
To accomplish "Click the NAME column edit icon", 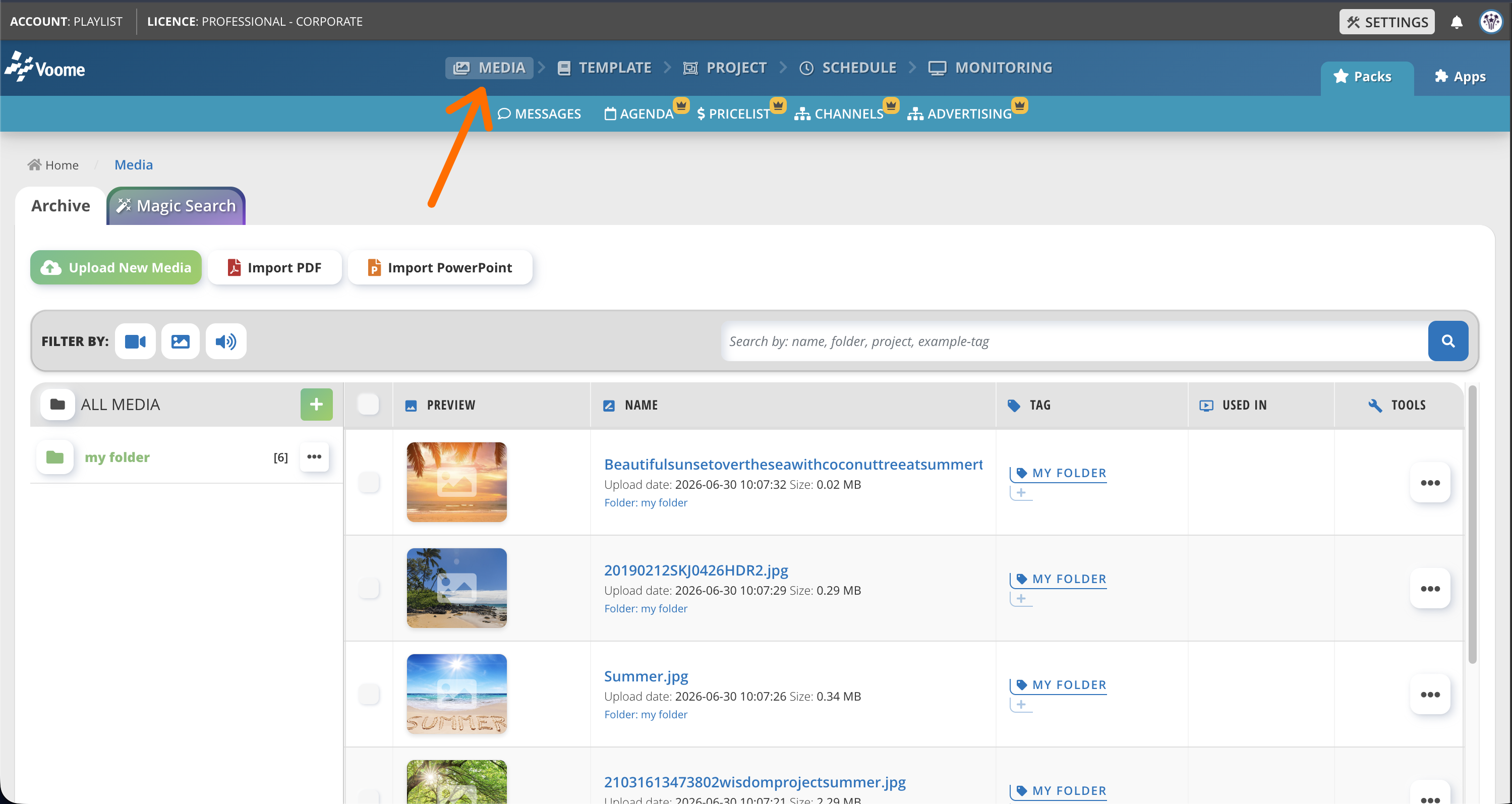I will click(609, 406).
